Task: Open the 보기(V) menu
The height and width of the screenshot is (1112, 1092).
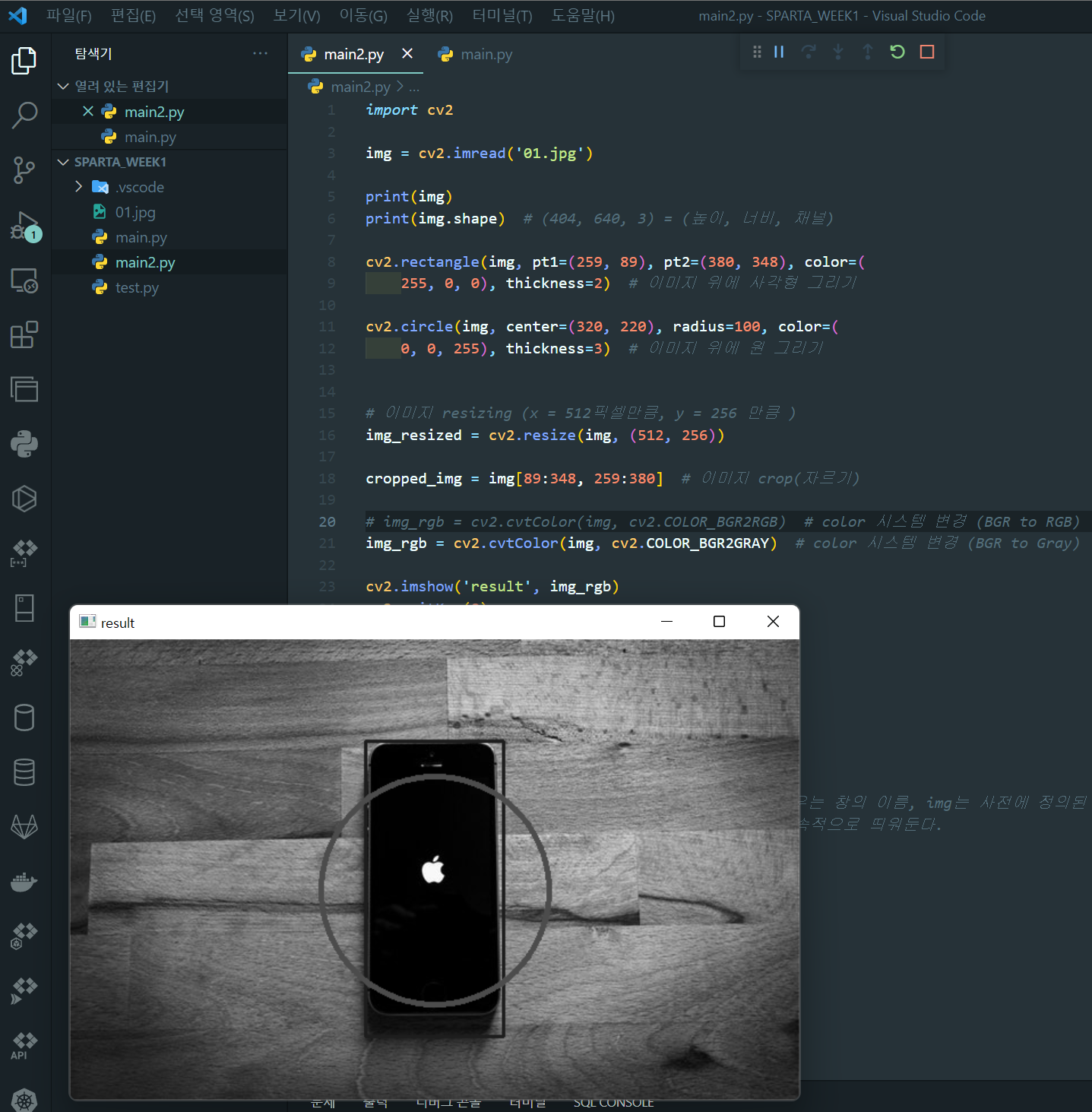Action: tap(297, 16)
